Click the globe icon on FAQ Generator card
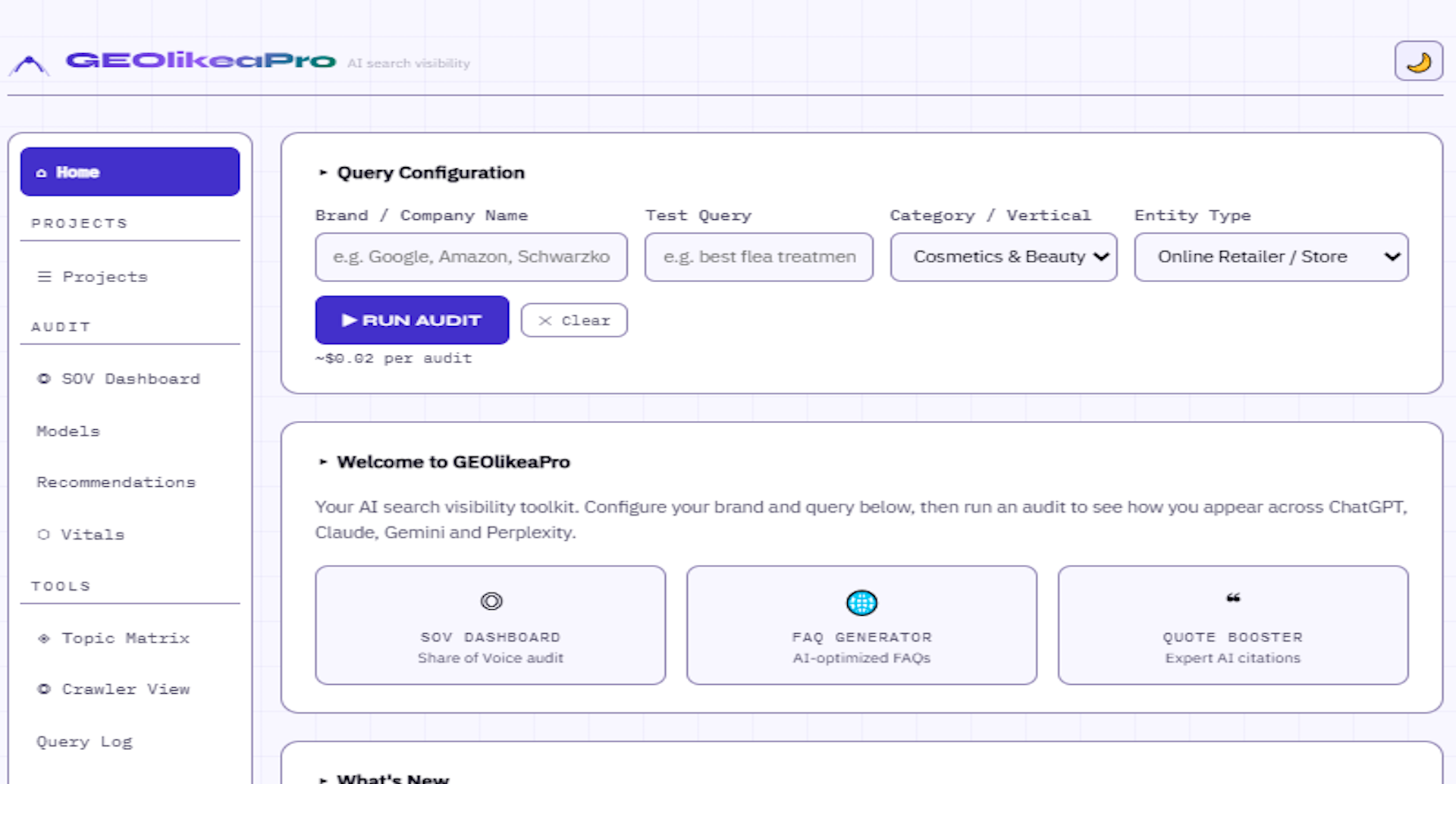Image resolution: width=1456 pixels, height=819 pixels. pyautogui.click(x=861, y=603)
